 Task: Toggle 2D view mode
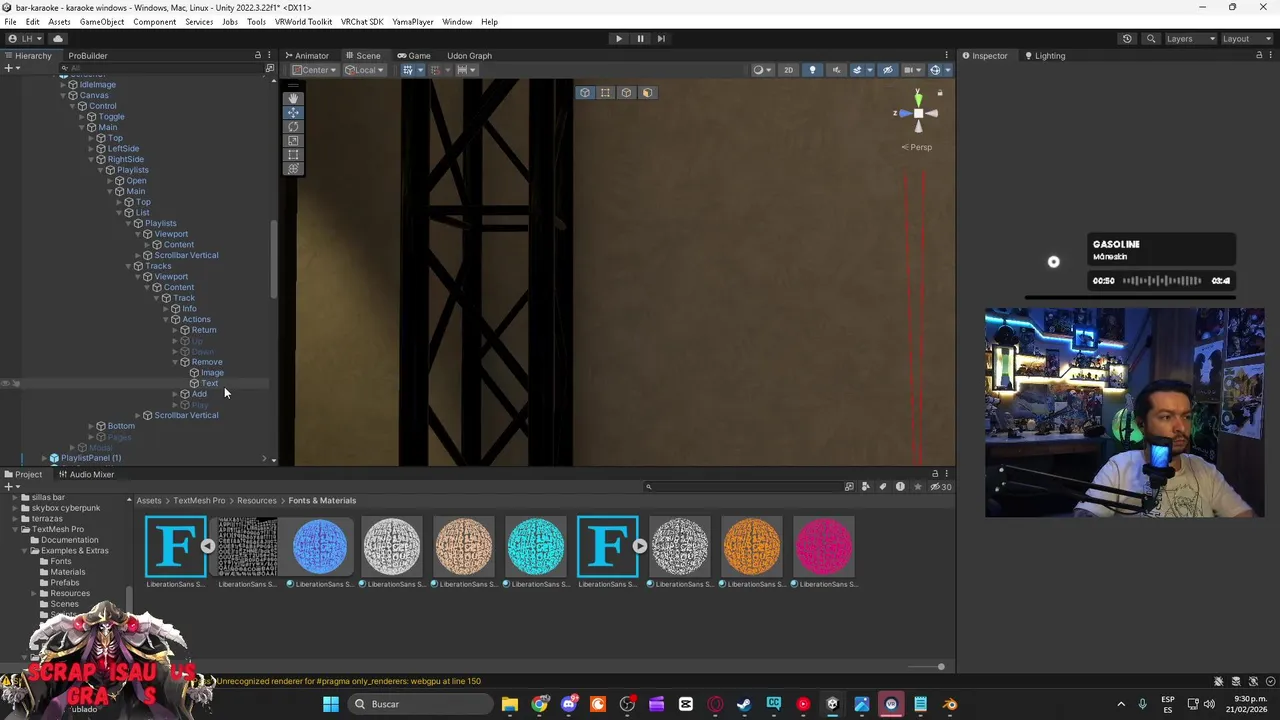(x=788, y=70)
